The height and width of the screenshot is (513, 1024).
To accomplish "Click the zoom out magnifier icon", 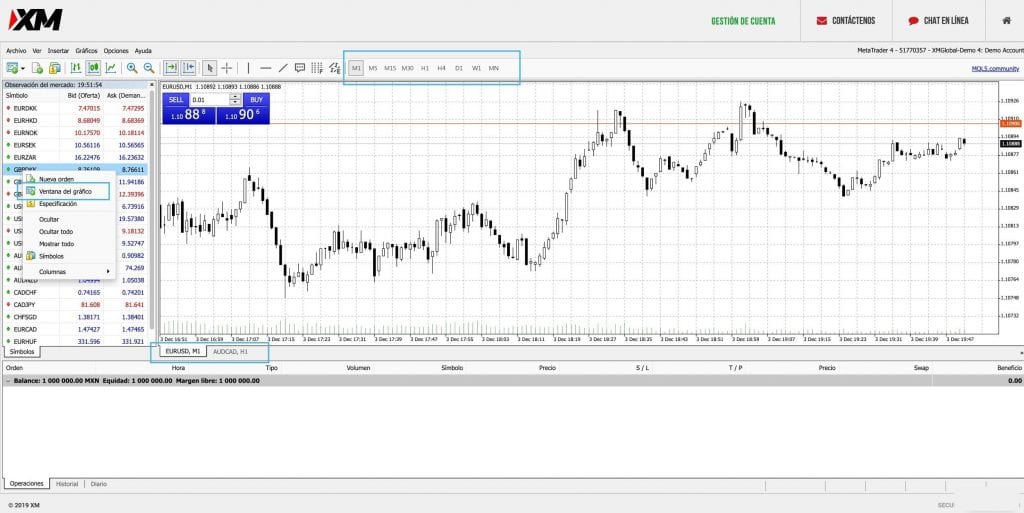I will click(x=149, y=68).
